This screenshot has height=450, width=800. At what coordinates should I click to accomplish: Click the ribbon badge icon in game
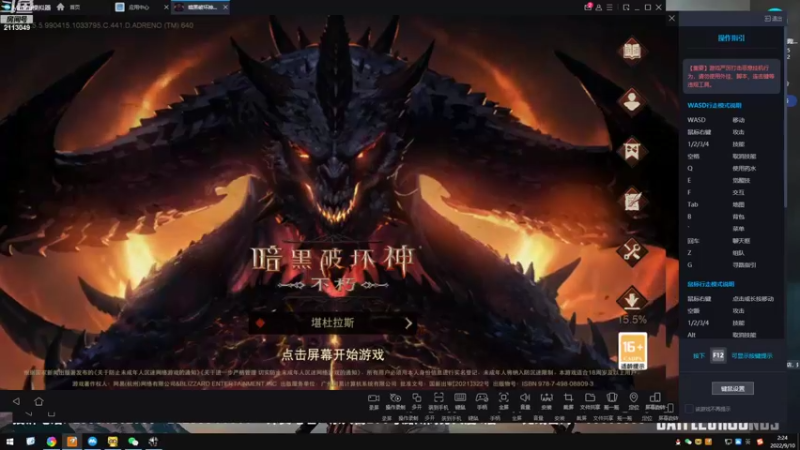(632, 151)
